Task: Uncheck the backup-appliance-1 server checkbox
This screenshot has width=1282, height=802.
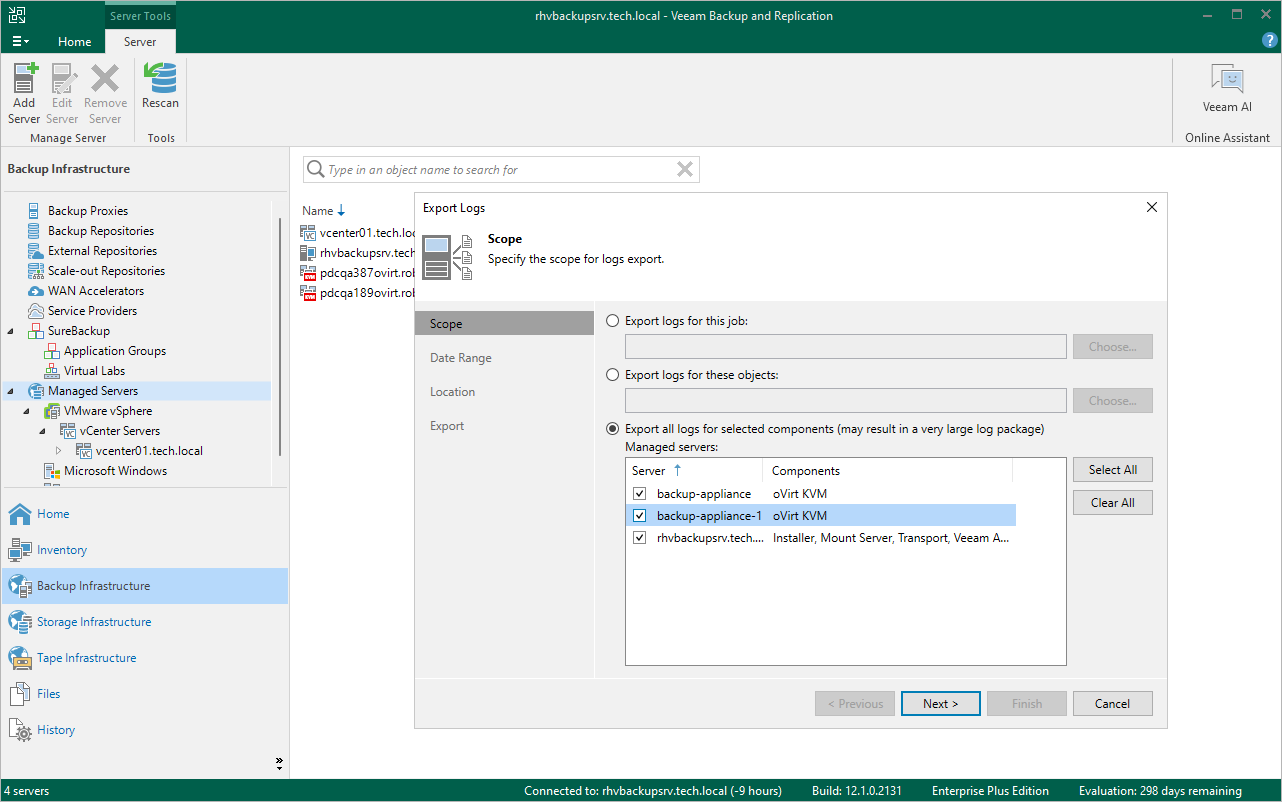Action: pyautogui.click(x=640, y=516)
